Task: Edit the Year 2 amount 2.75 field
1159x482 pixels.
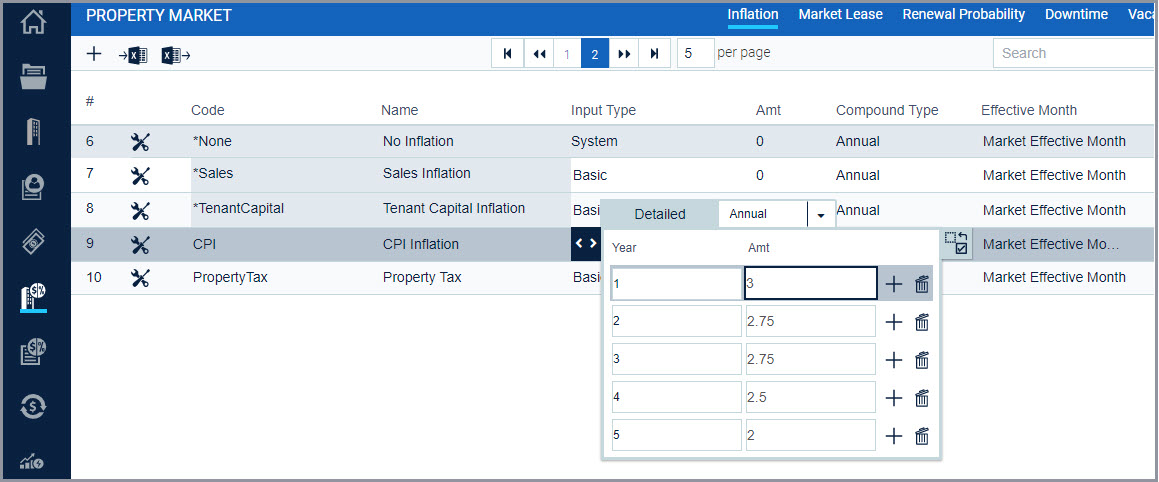Action: [x=811, y=322]
